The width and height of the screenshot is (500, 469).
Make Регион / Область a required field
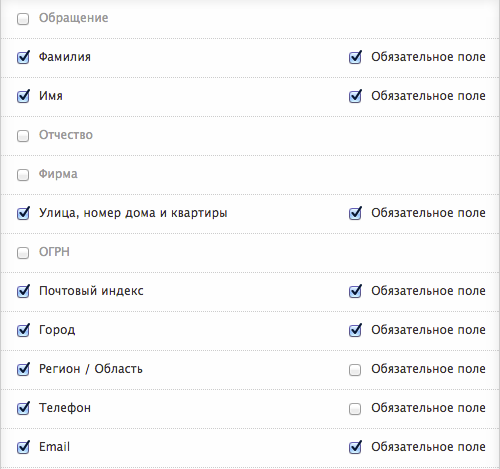355,370
